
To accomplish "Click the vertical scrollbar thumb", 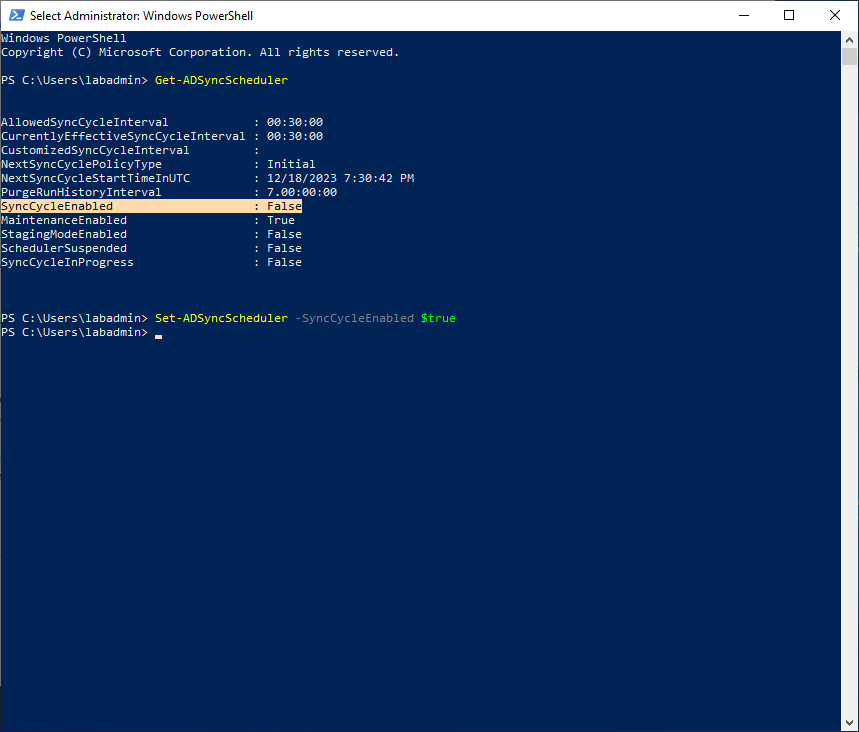I will (x=849, y=56).
